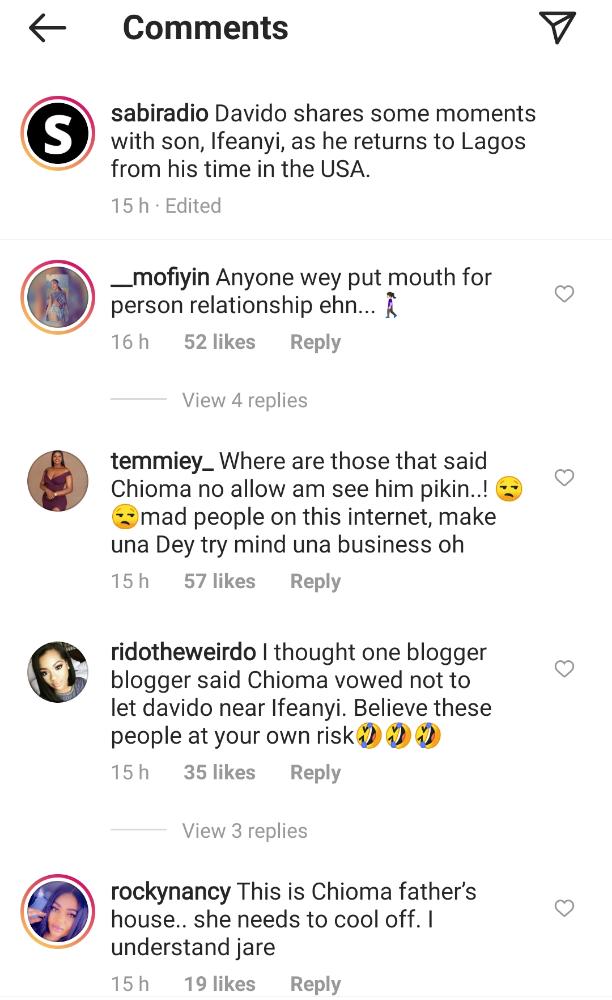
Task: Open the sabiradio username link
Action: tap(156, 114)
